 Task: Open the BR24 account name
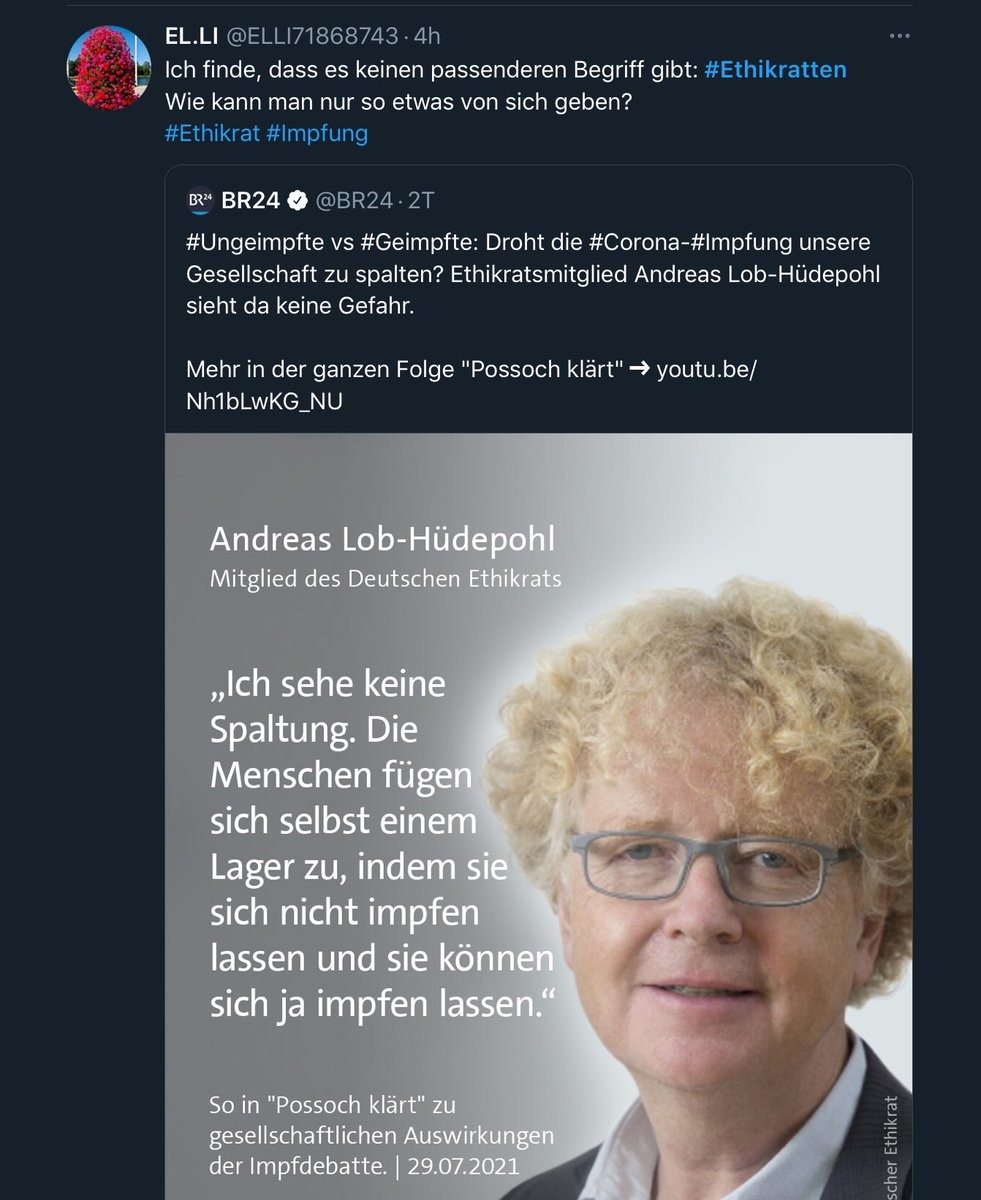click(250, 201)
